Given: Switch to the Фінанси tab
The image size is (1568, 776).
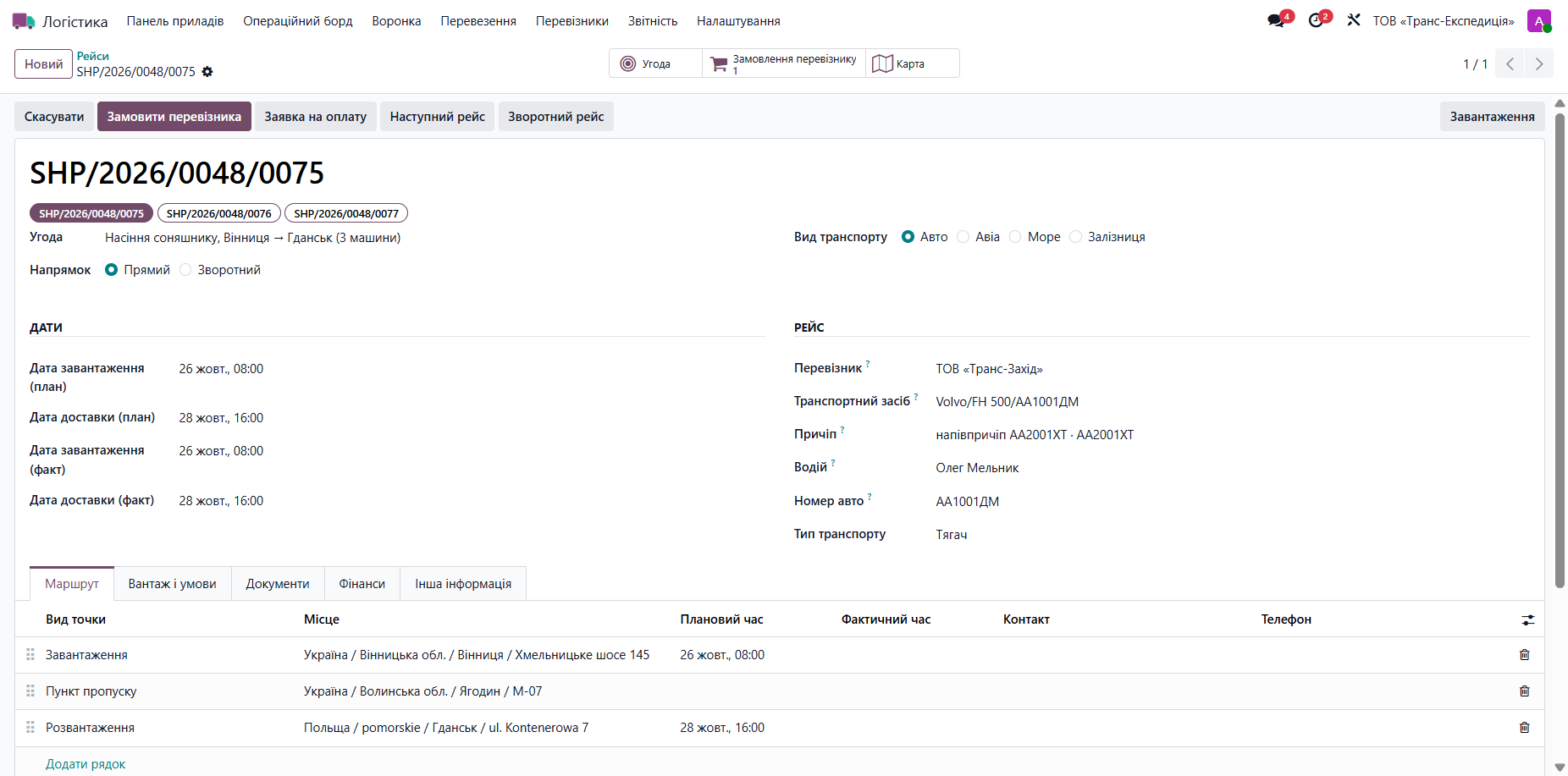Looking at the screenshot, I should click(x=362, y=584).
